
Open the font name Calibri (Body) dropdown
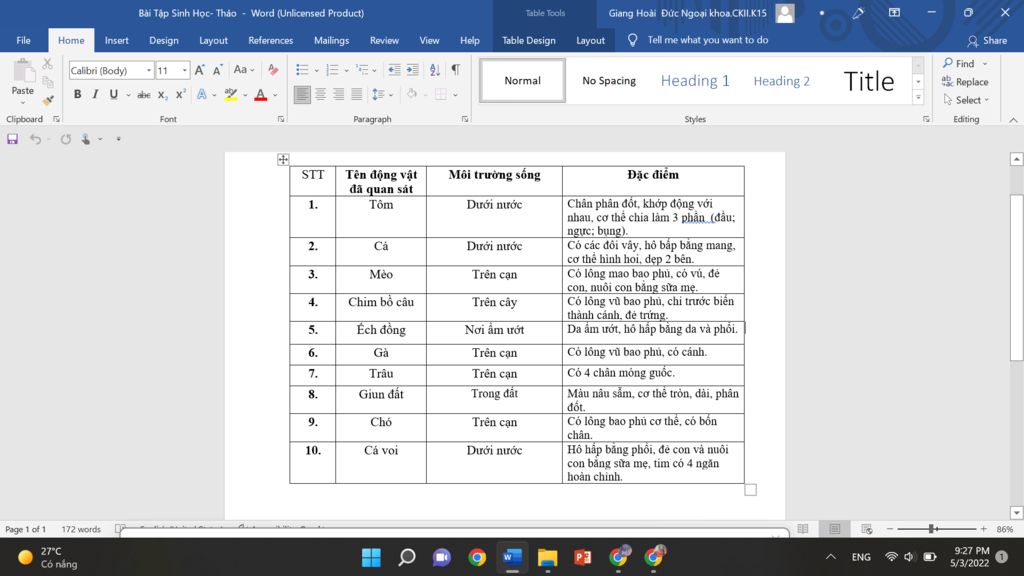pos(149,71)
